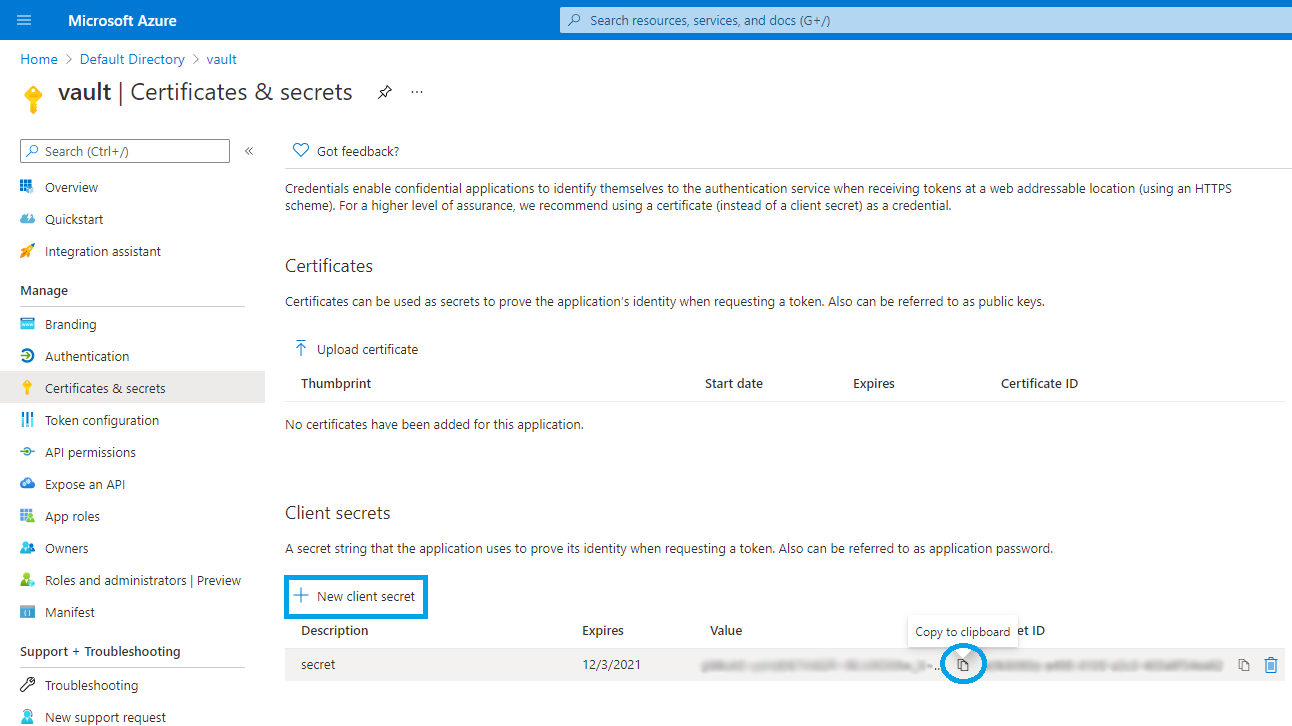Click the Expose an API cloud icon
Screen dimensions: 1292x726
coord(27,484)
